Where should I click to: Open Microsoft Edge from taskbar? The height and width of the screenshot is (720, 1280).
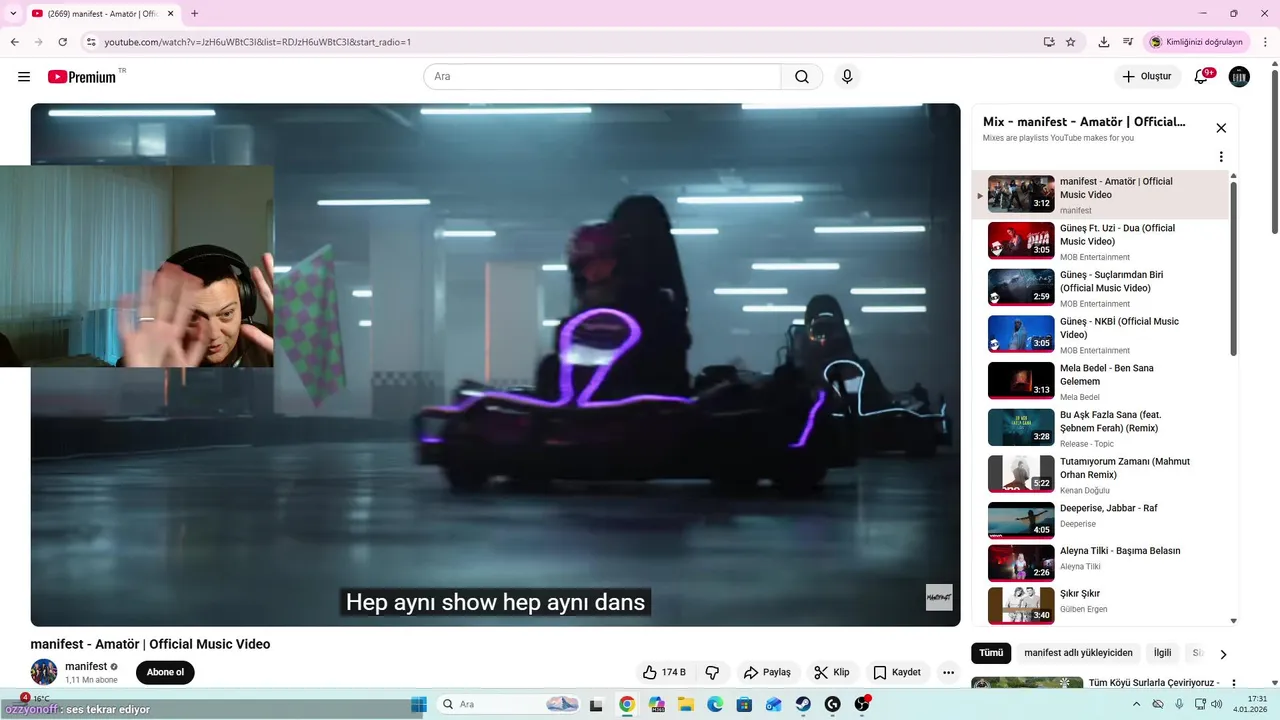point(715,704)
